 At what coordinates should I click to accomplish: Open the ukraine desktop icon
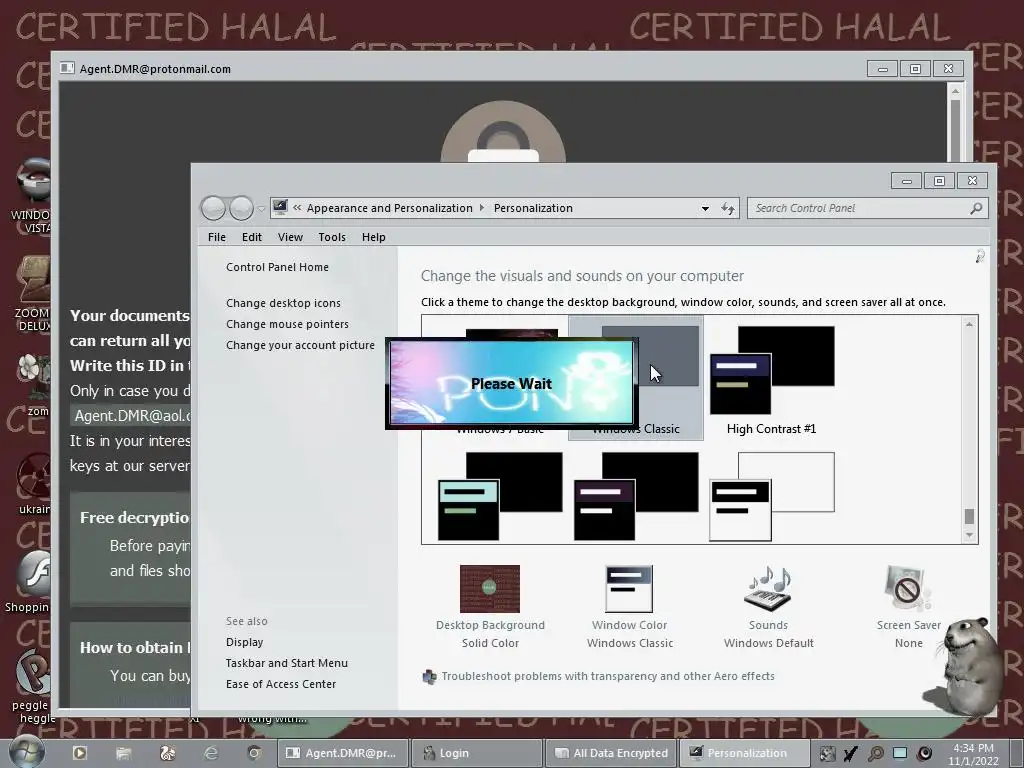pos(34,483)
